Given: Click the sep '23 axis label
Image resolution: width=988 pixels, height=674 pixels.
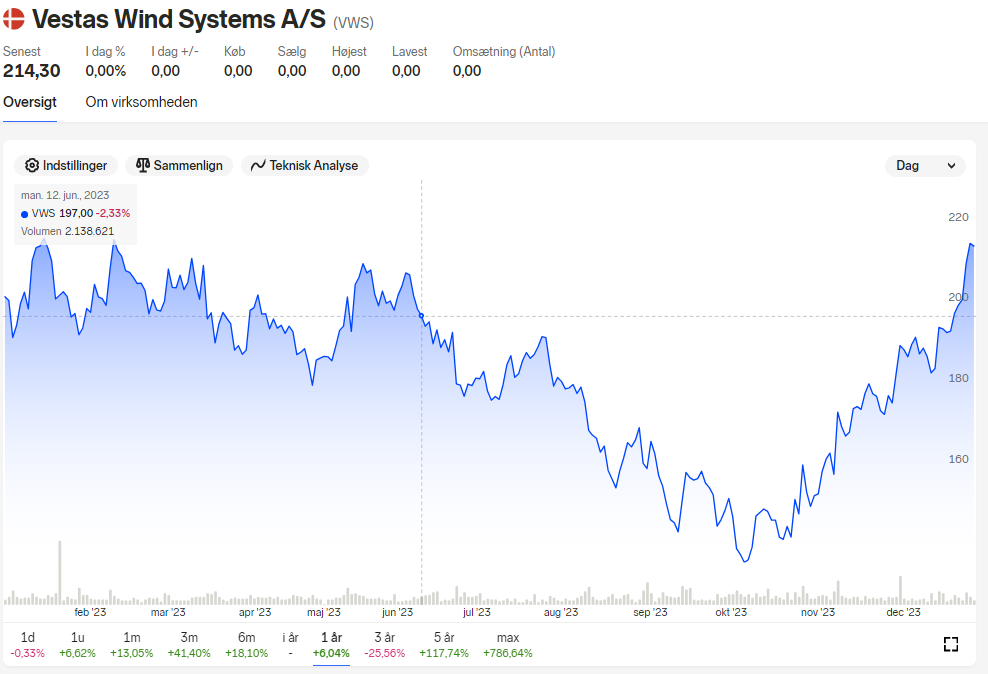Looking at the screenshot, I should [x=650, y=612].
